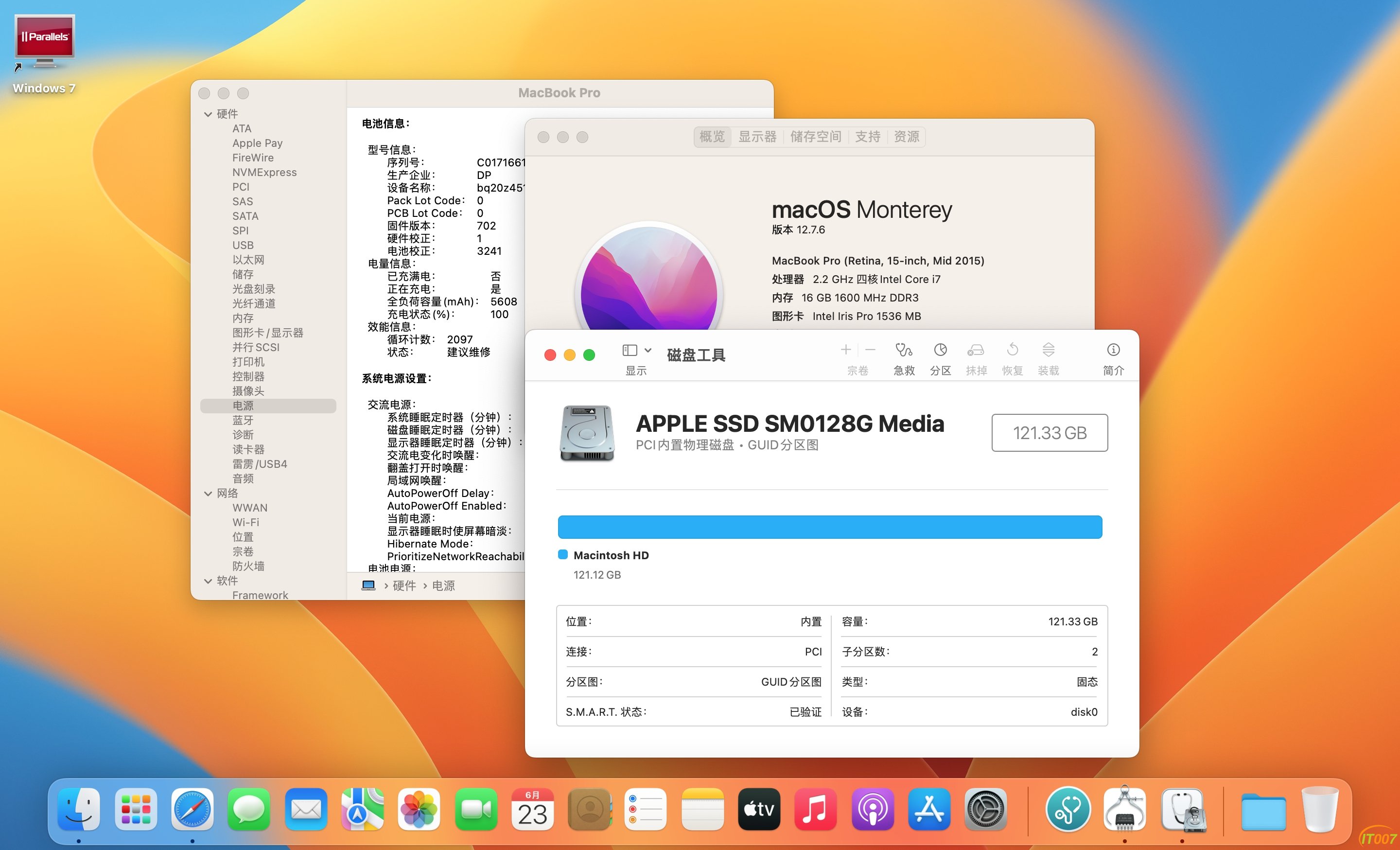Click the APPLE SSD disk drive image
Viewport: 1400px width, 850px height.
coord(587,433)
